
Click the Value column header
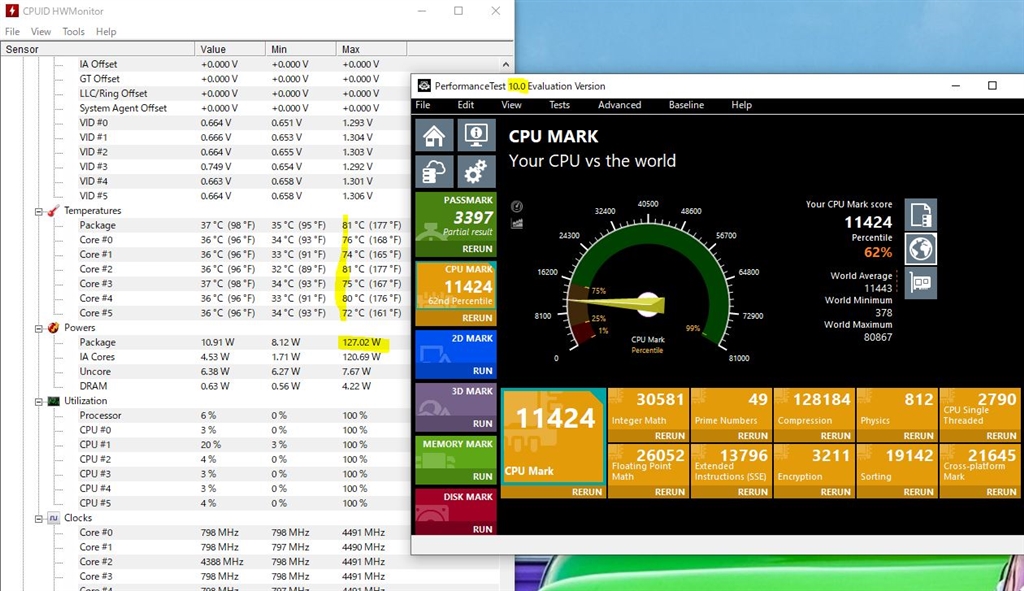pyautogui.click(x=230, y=49)
